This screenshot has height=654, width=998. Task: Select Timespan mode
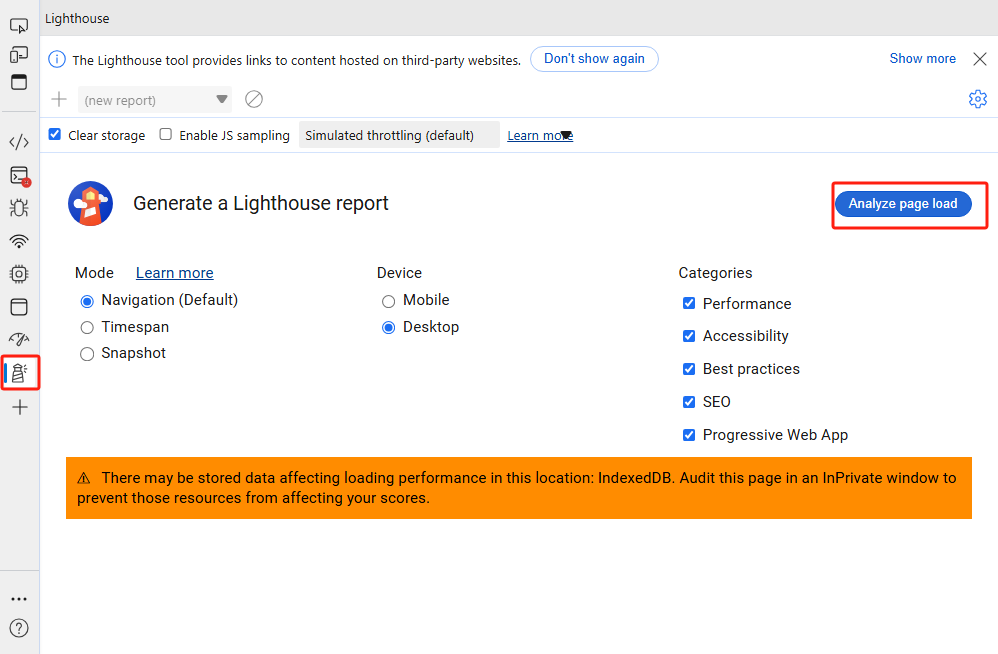(x=87, y=328)
